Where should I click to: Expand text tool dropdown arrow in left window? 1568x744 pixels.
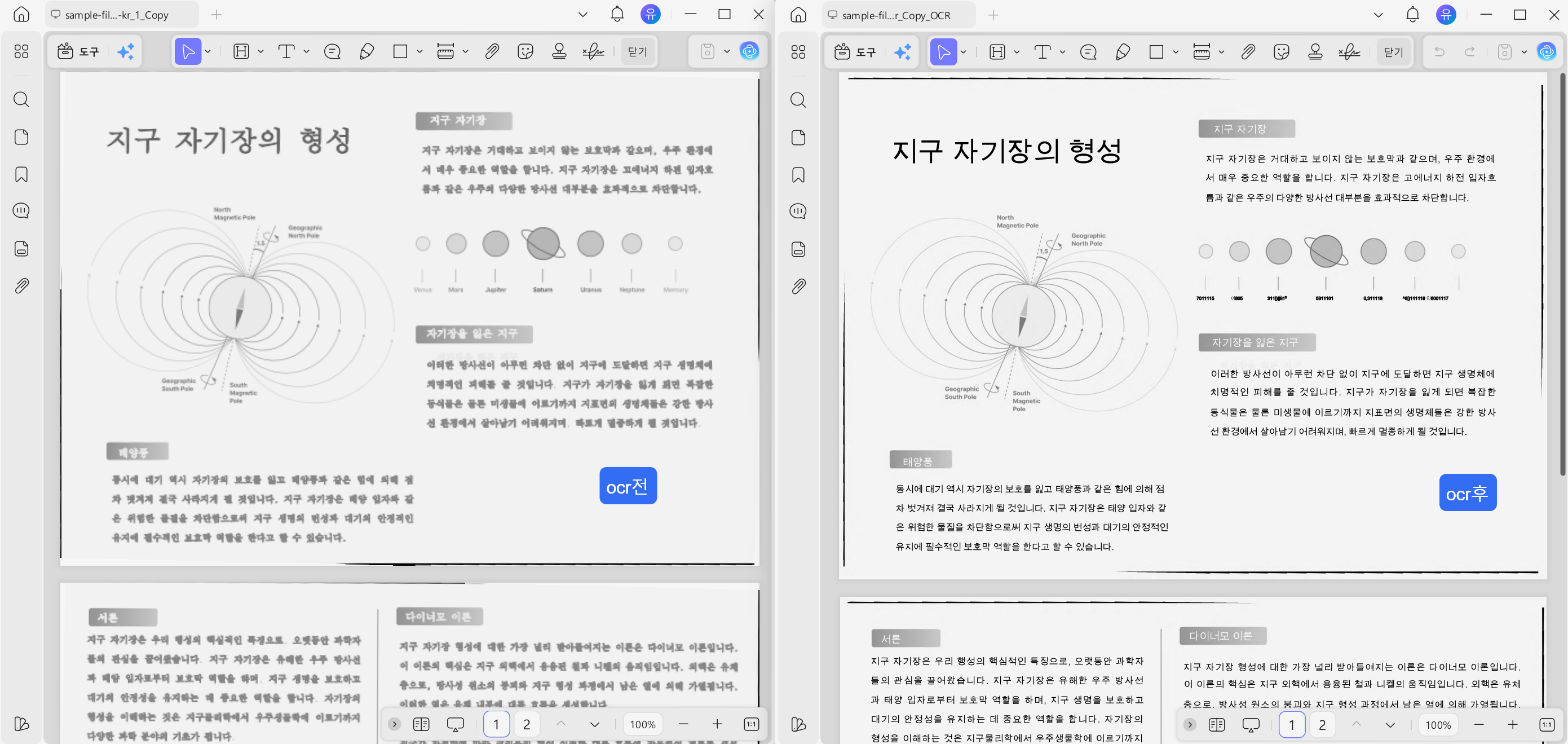[306, 52]
